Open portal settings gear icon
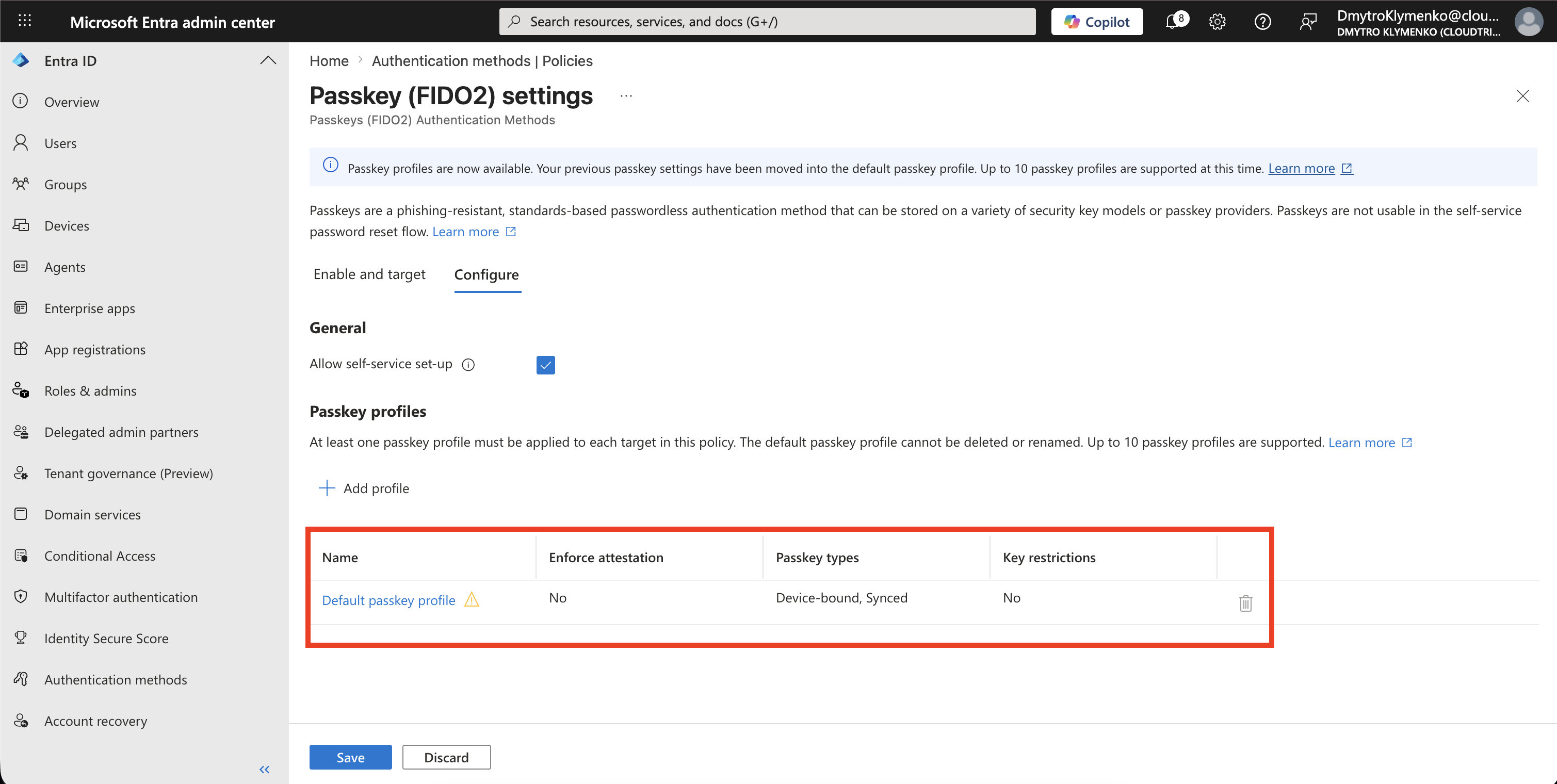The width and height of the screenshot is (1557, 784). [1218, 22]
